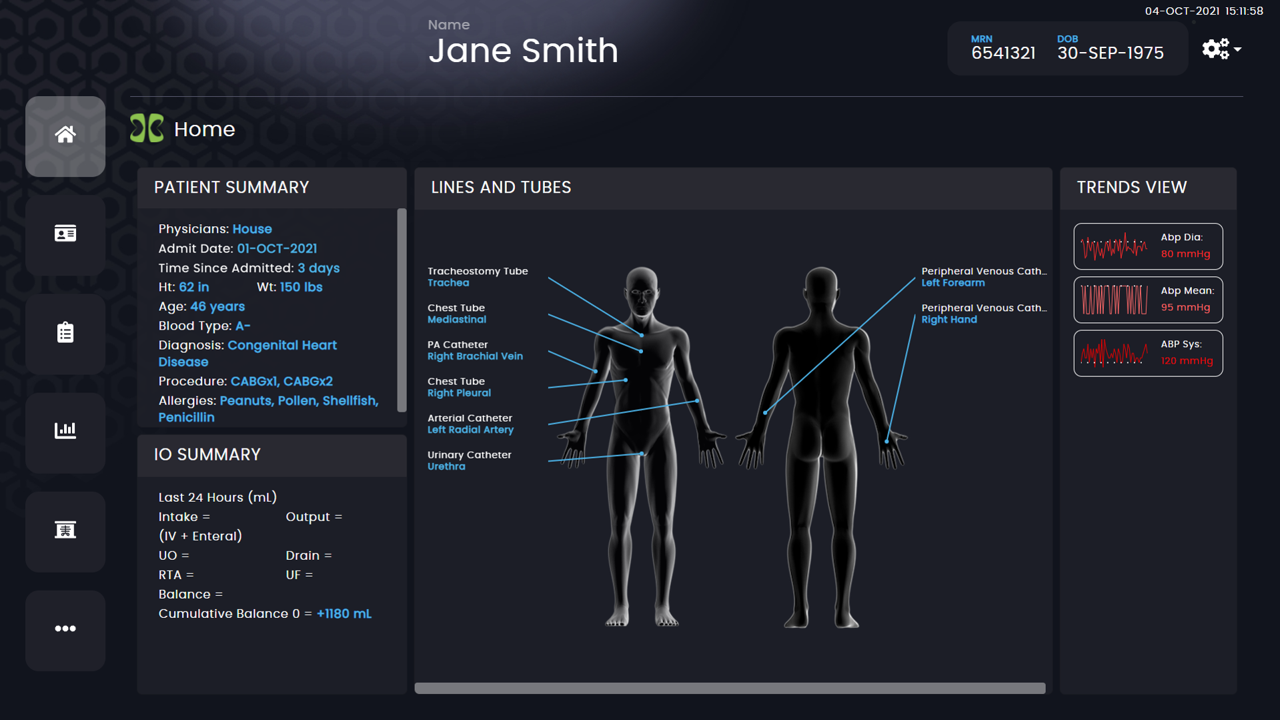Click weight value 150 lbs
Screen dimensions: 1280x720
(301, 287)
